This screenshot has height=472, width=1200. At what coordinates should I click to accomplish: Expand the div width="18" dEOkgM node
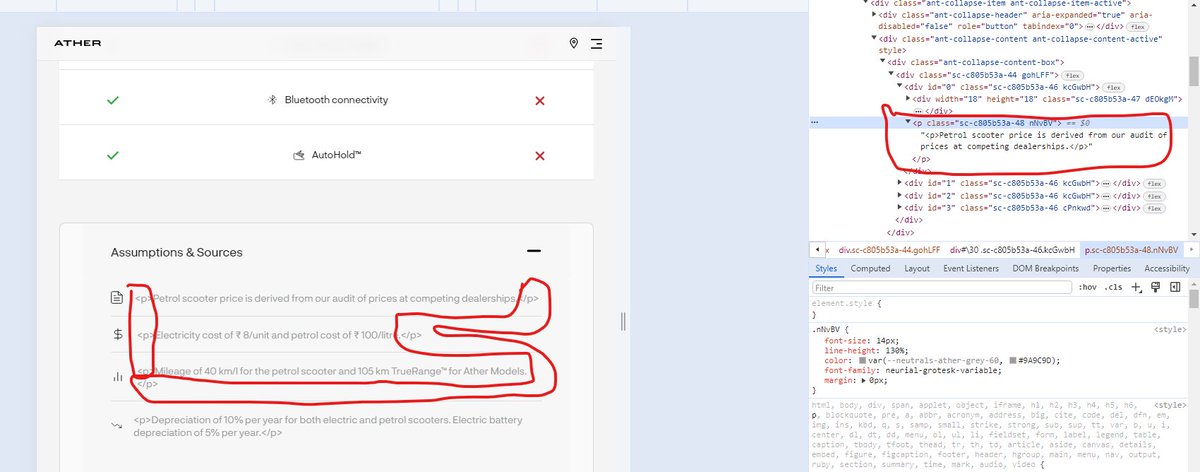click(907, 99)
